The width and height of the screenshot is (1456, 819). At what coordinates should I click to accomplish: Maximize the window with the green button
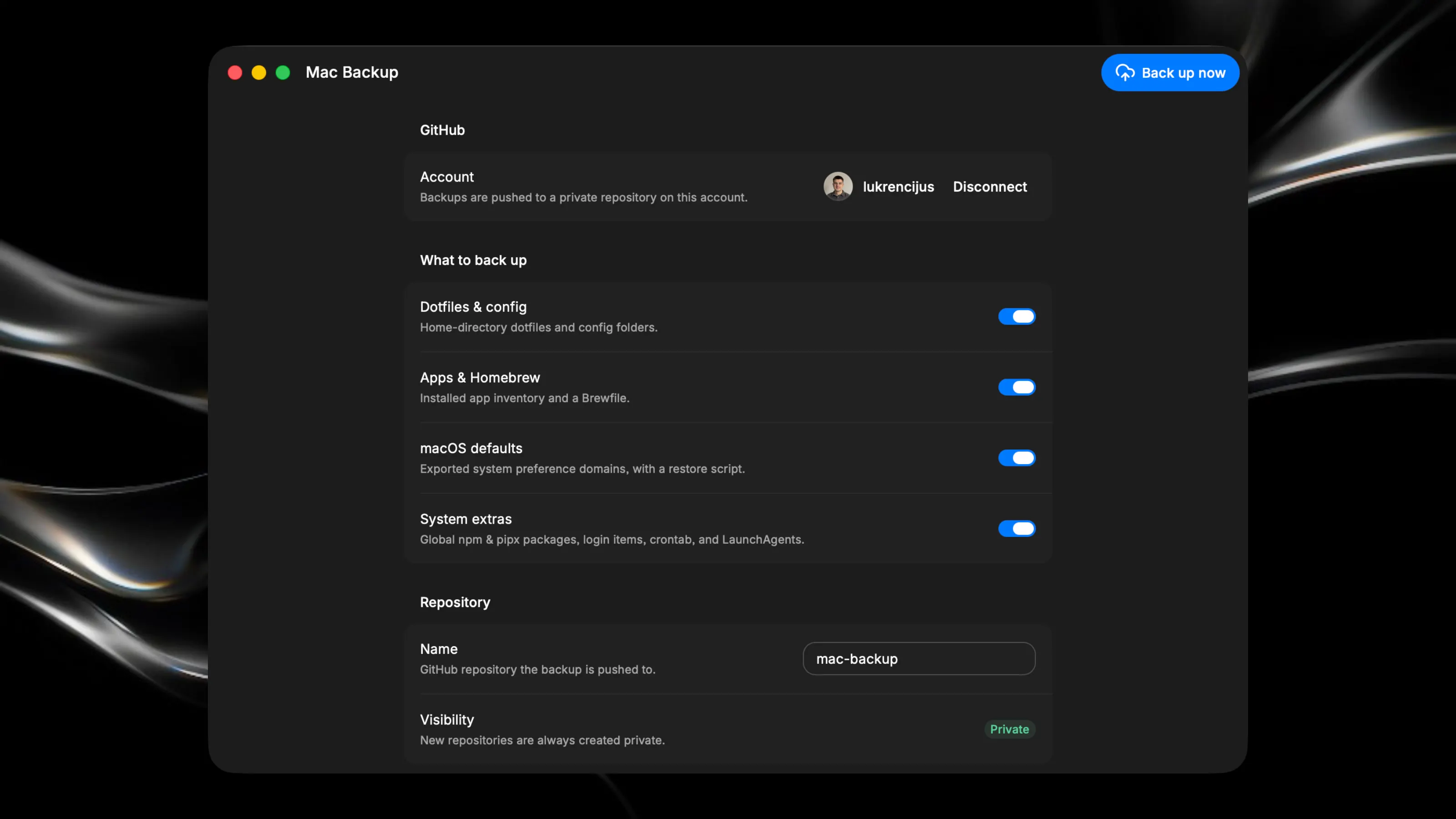[x=283, y=72]
